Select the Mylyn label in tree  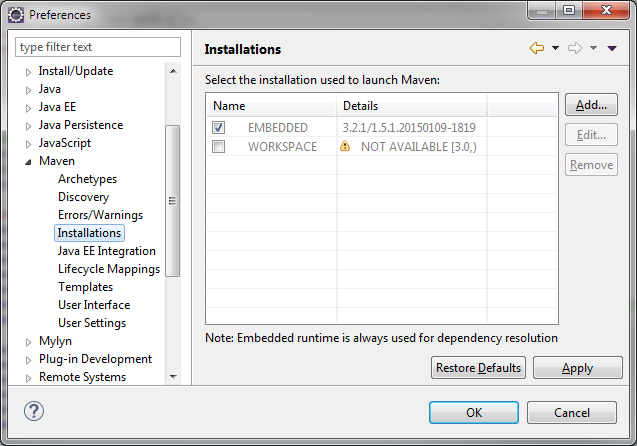click(55, 341)
